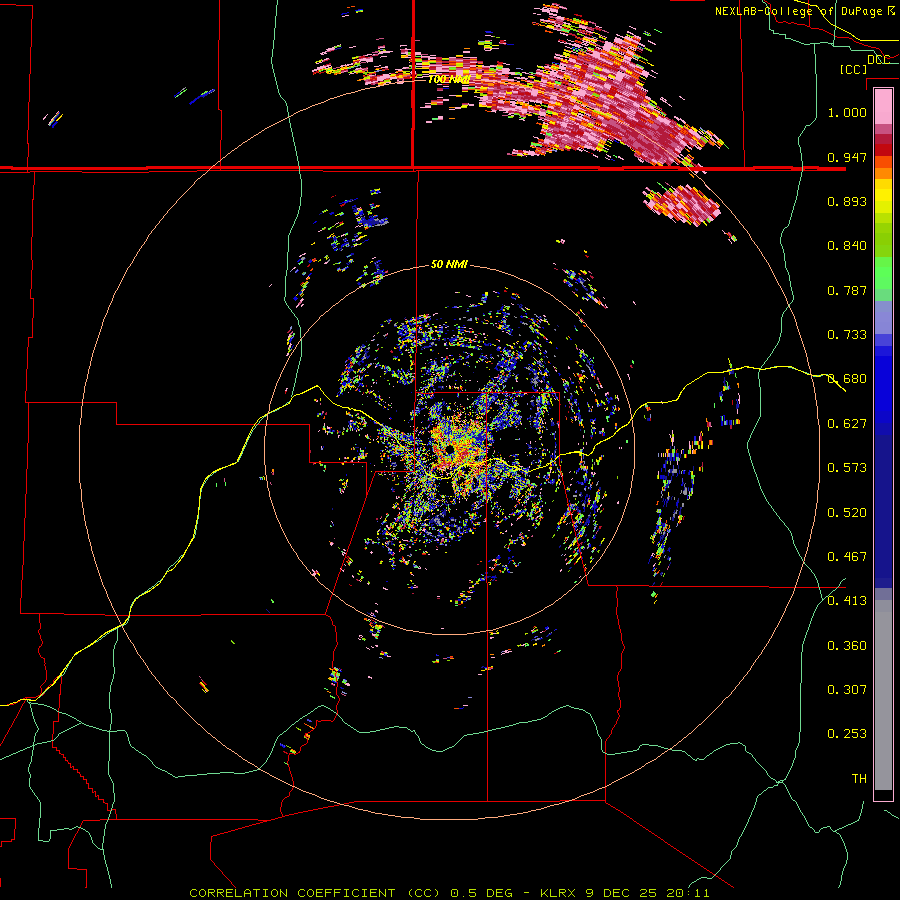Select the 0.840 legend value
This screenshot has width=900, height=900.
(847, 246)
